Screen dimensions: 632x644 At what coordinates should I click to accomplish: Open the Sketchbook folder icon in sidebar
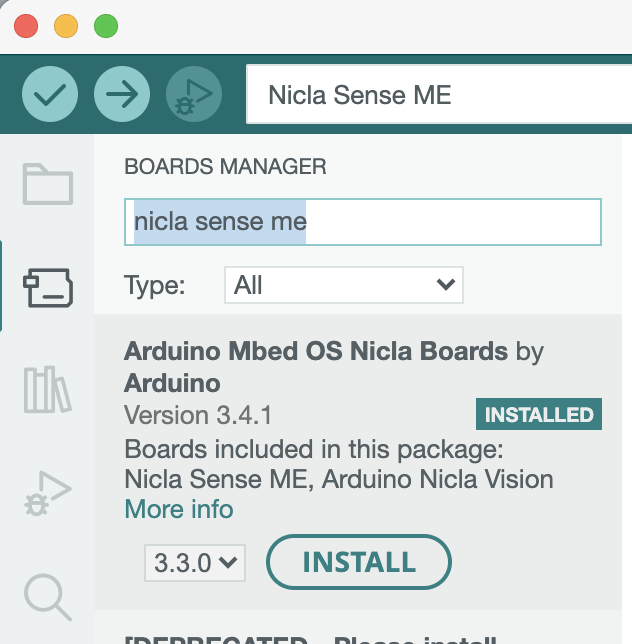48,184
